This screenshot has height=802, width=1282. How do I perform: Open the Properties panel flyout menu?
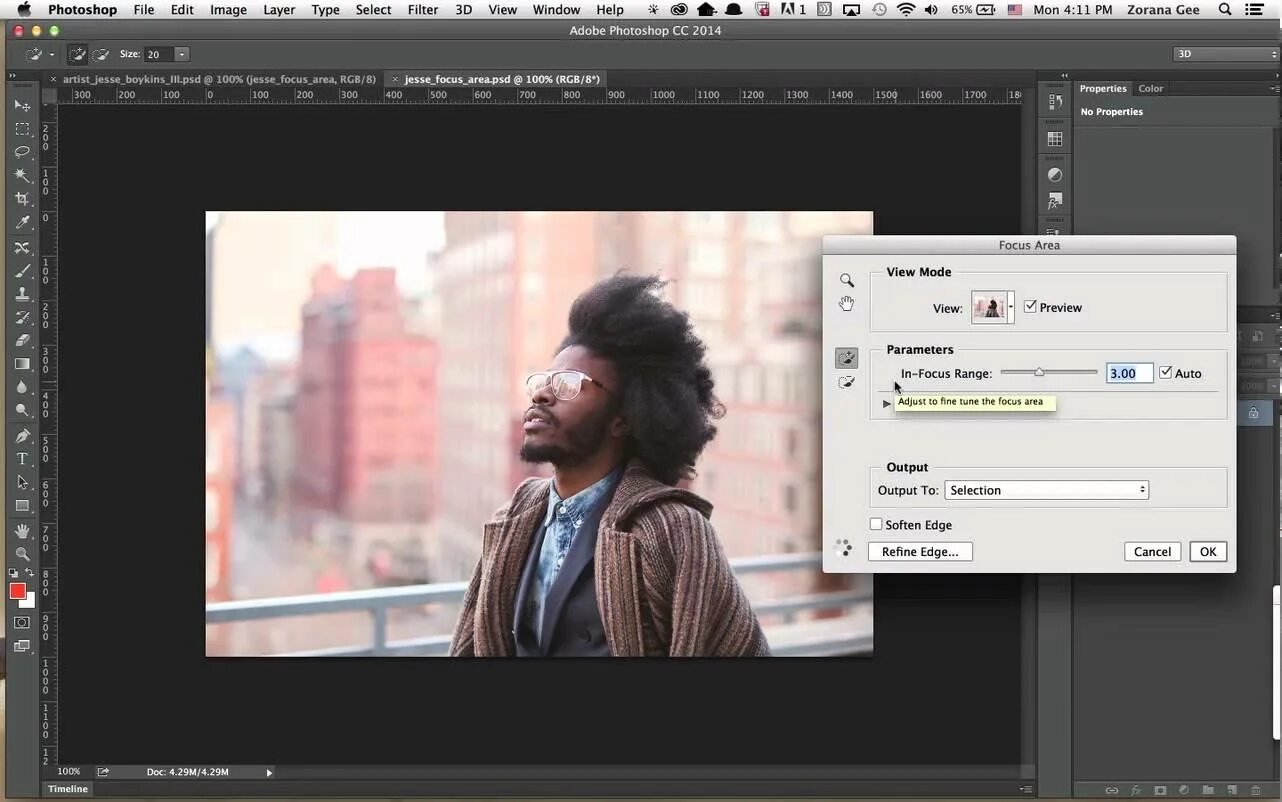[1274, 88]
